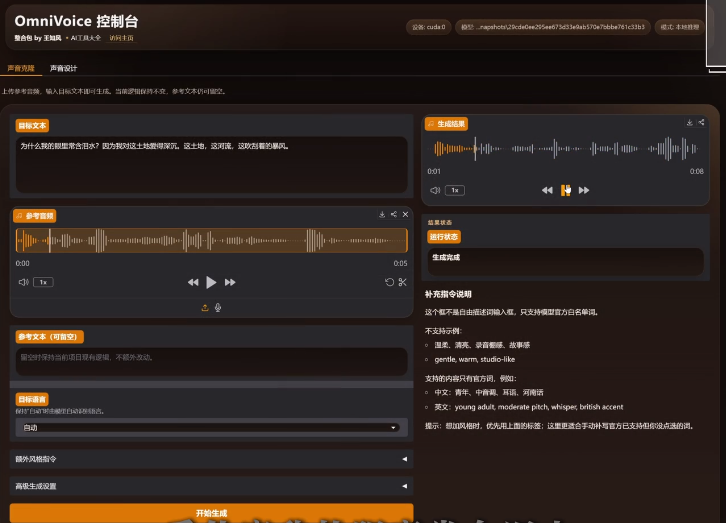
Task: Seek within the reference audio waveform
Action: pyautogui.click(x=212, y=240)
